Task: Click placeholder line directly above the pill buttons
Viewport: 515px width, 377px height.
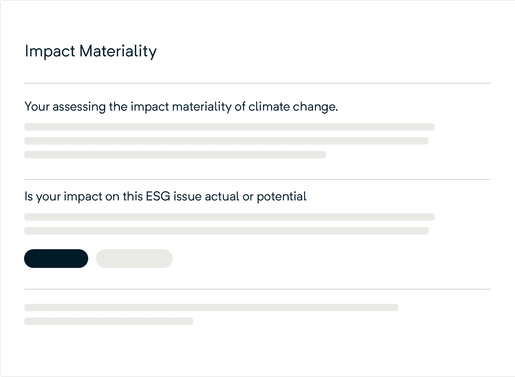Action: point(226,231)
